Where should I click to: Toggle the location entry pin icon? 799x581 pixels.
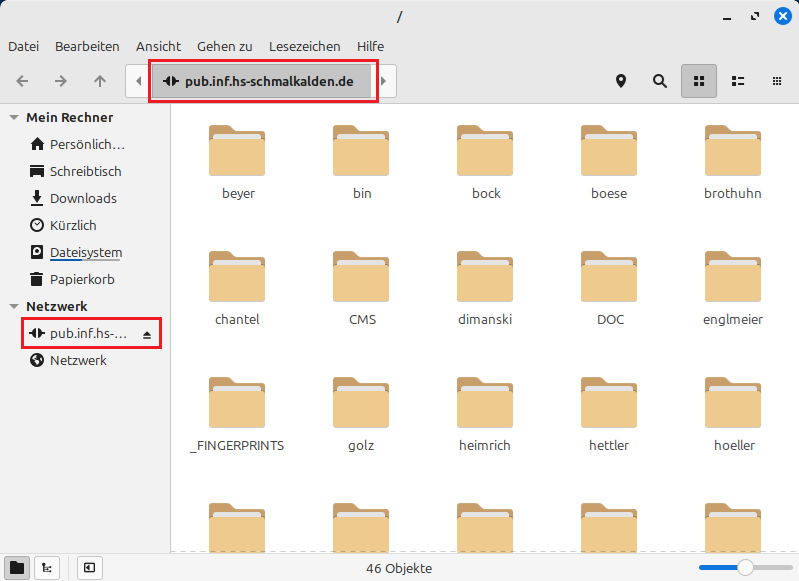(x=621, y=81)
